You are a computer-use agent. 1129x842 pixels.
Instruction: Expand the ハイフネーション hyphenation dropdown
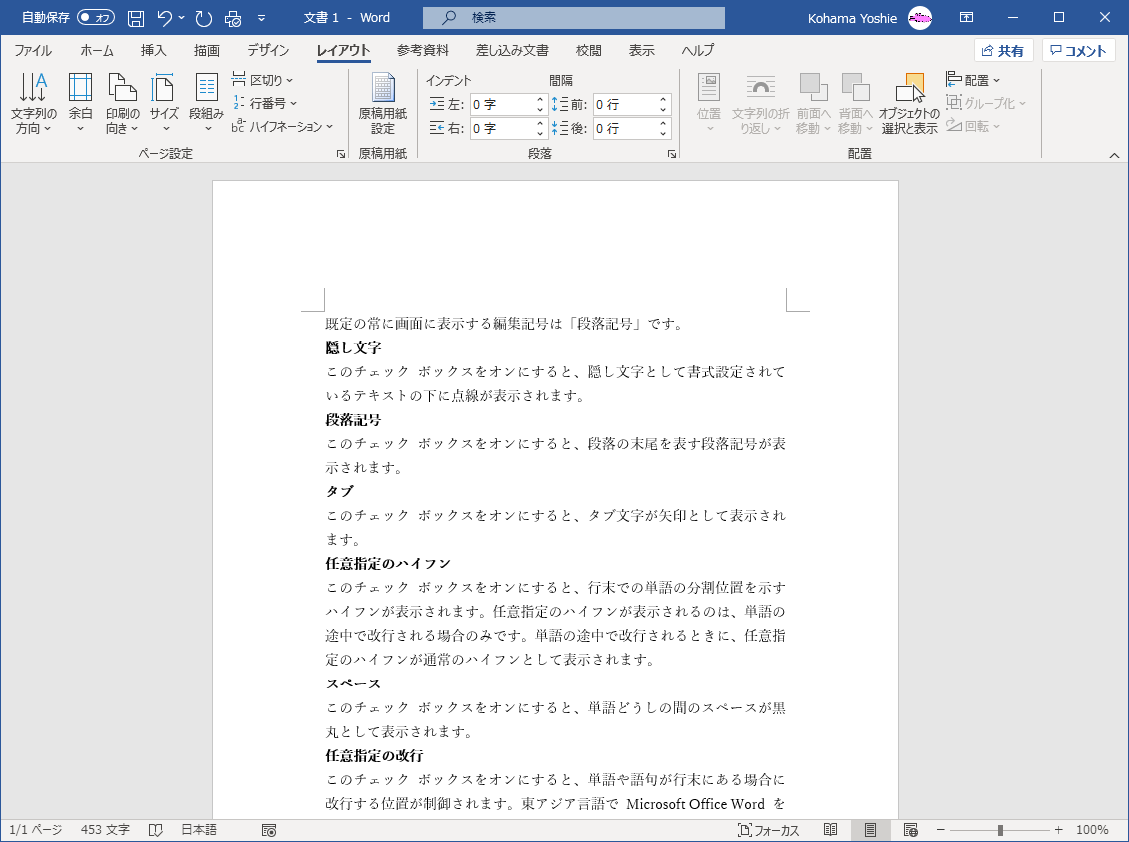[284, 126]
